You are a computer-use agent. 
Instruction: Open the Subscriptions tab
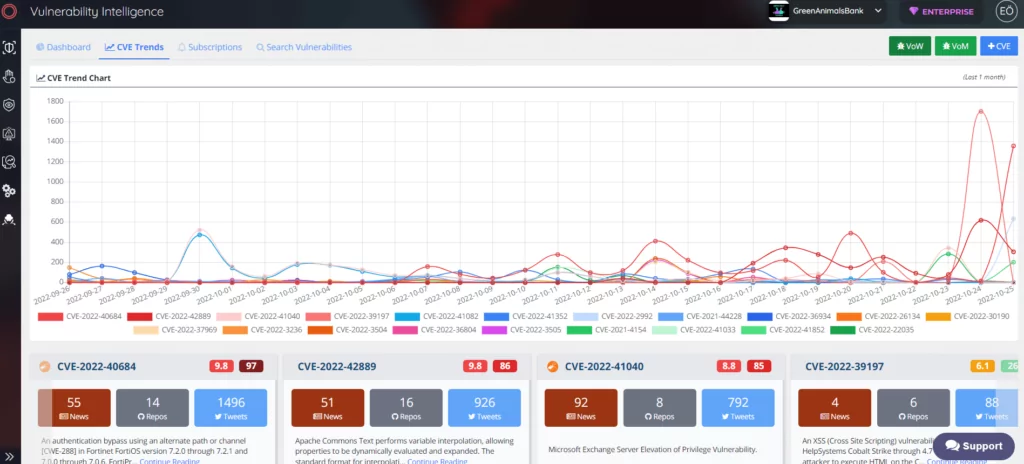(x=210, y=47)
